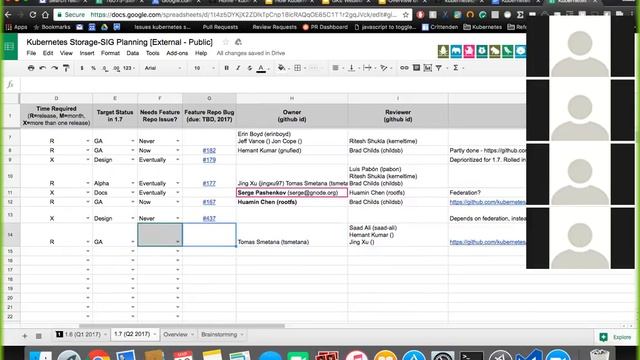Open feature bug link #182
The image size is (640, 360).
click(x=209, y=151)
